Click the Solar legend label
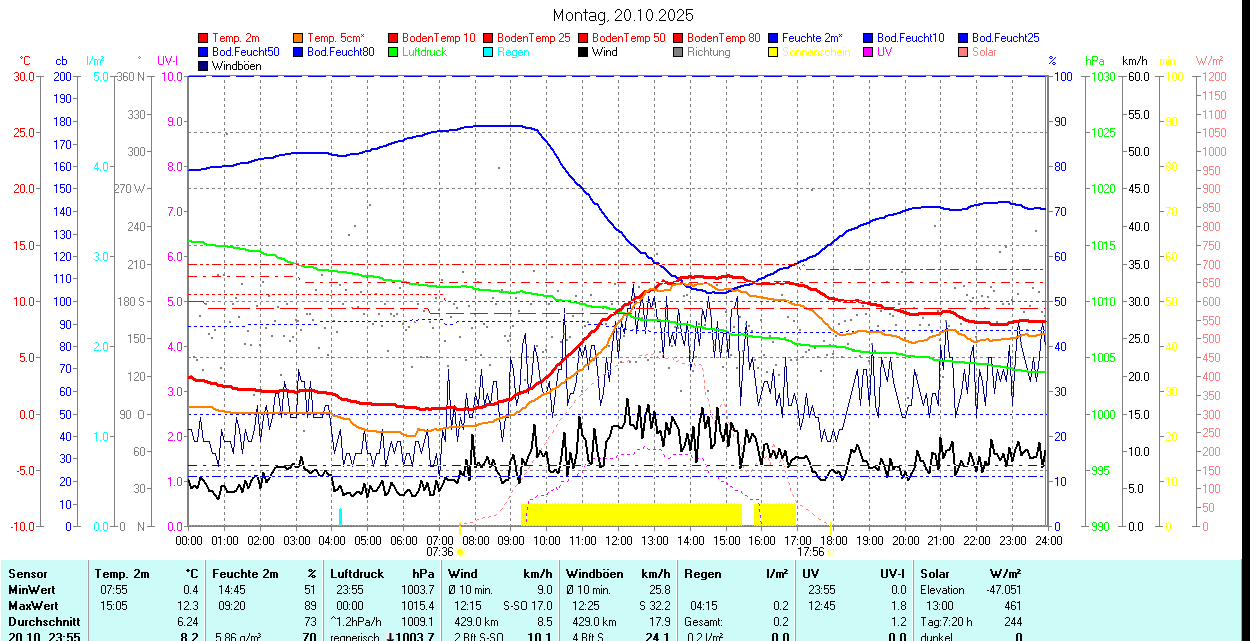This screenshot has height=641, width=1250. click(x=984, y=52)
